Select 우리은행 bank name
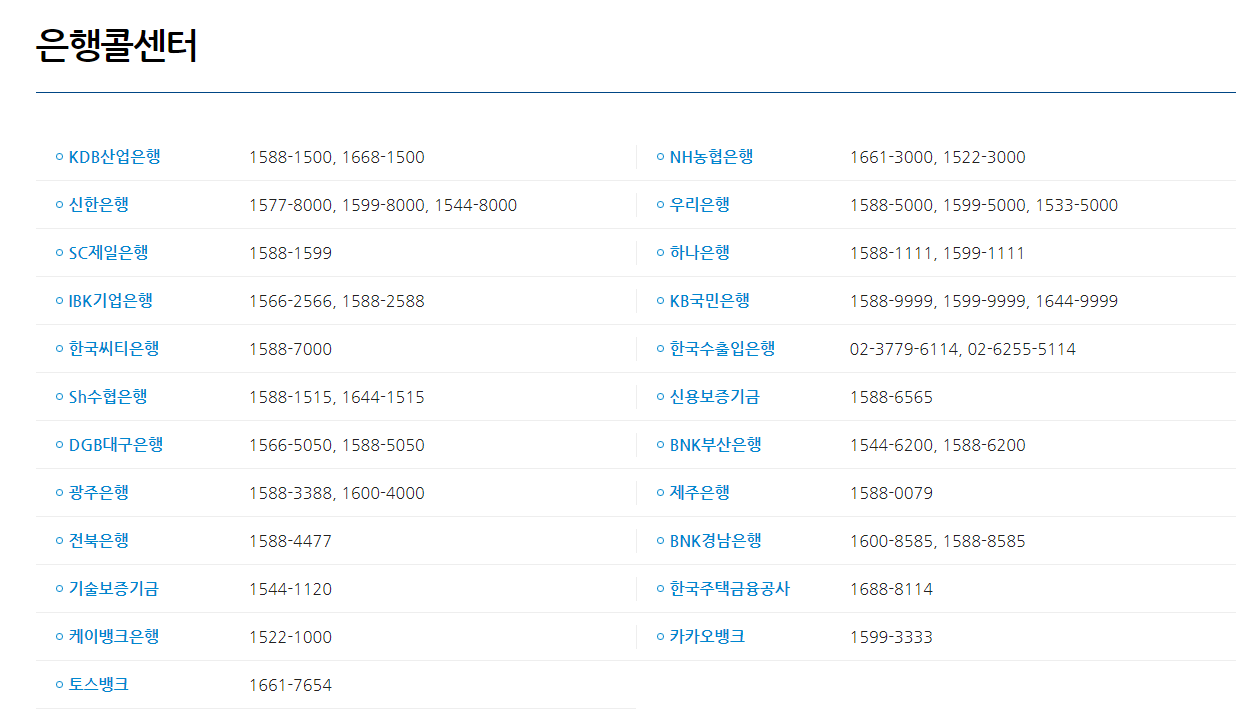1255x727 pixels. (699, 205)
